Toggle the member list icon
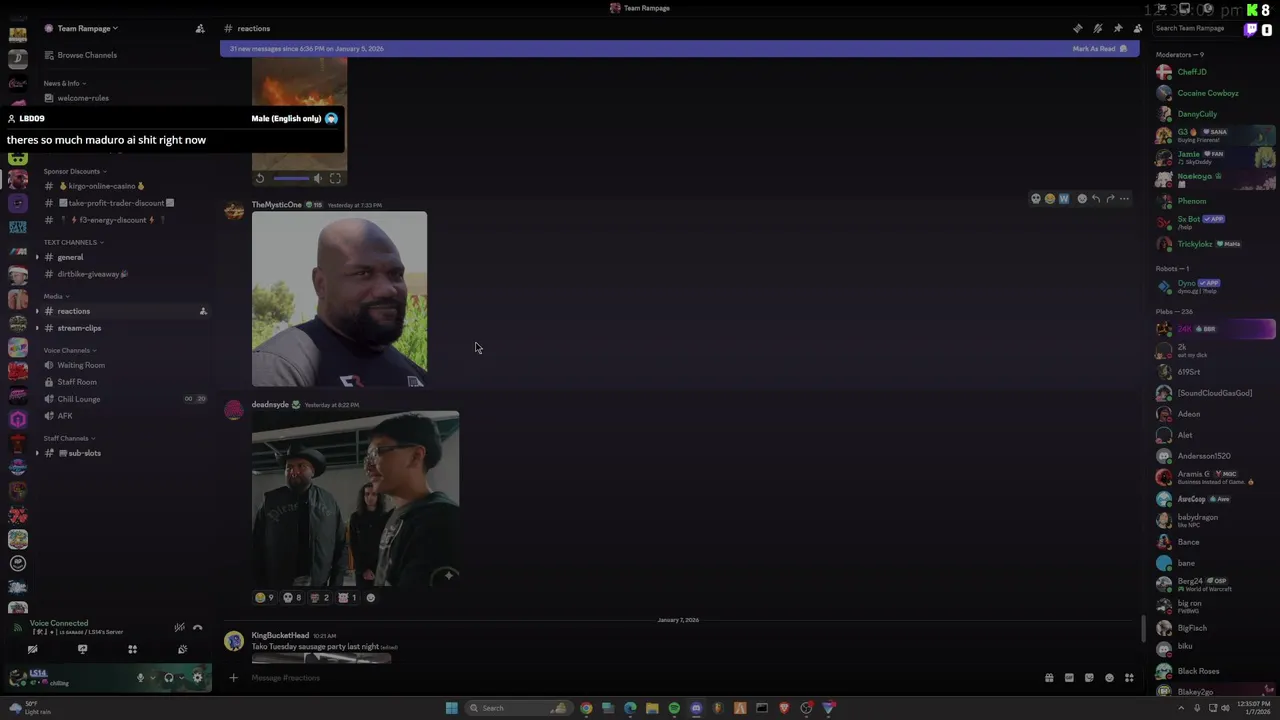 (x=1138, y=28)
